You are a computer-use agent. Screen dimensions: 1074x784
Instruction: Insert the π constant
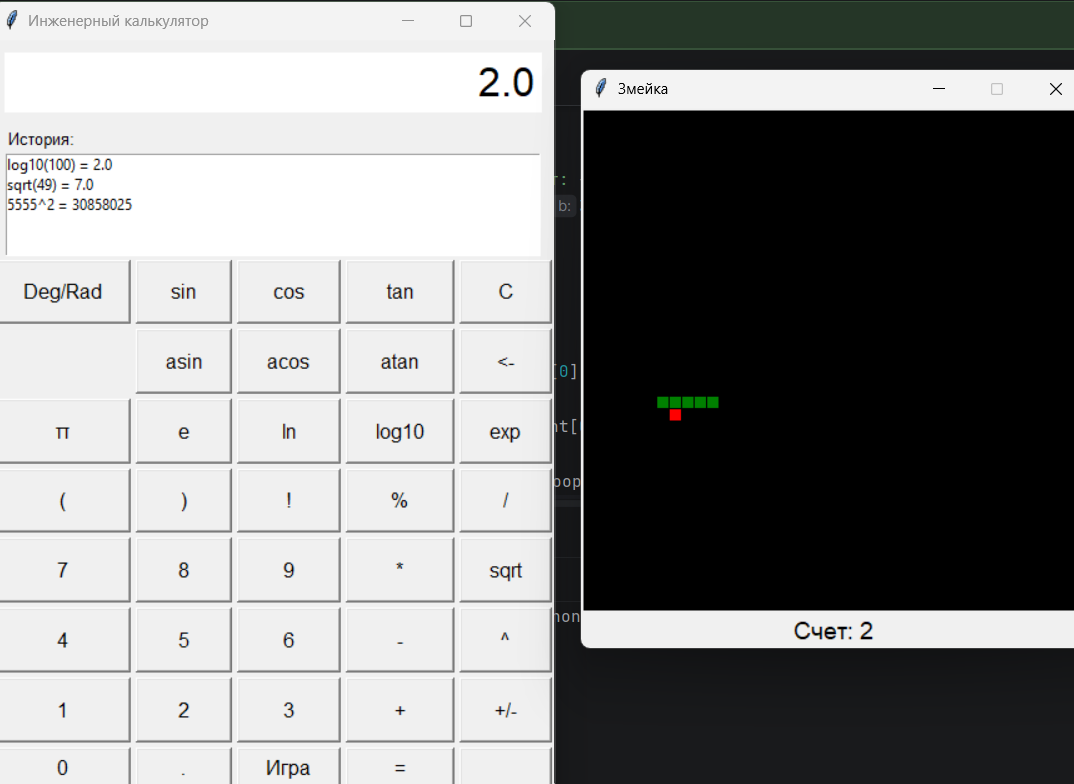pos(64,431)
